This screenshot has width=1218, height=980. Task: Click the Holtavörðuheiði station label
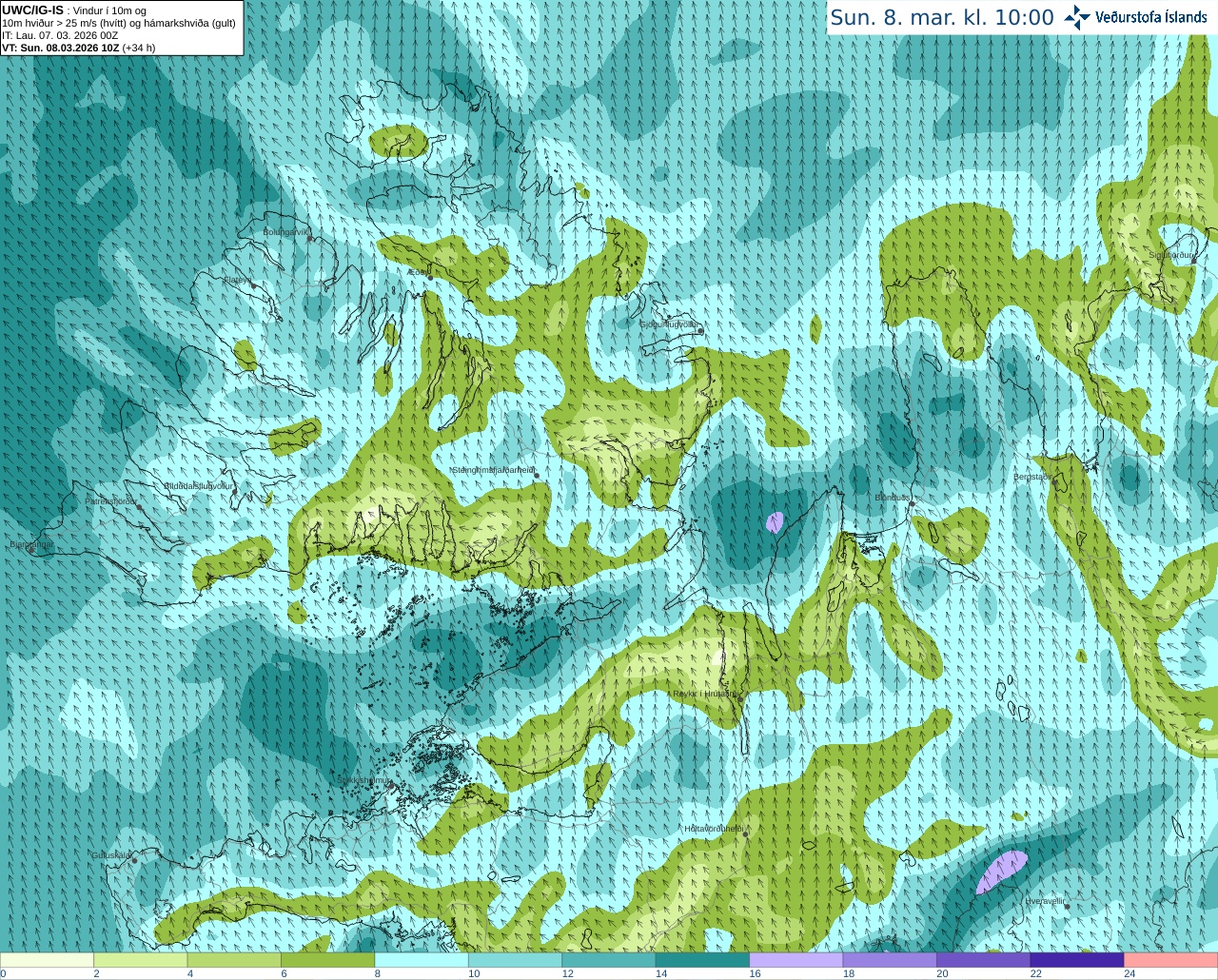[714, 829]
